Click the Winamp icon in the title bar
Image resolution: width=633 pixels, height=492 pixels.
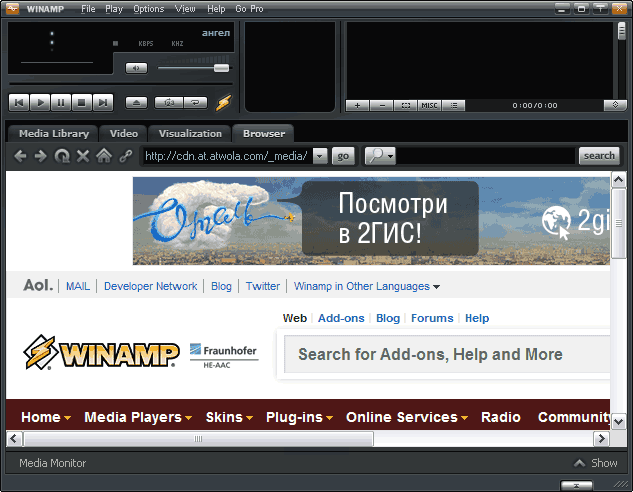(13, 8)
